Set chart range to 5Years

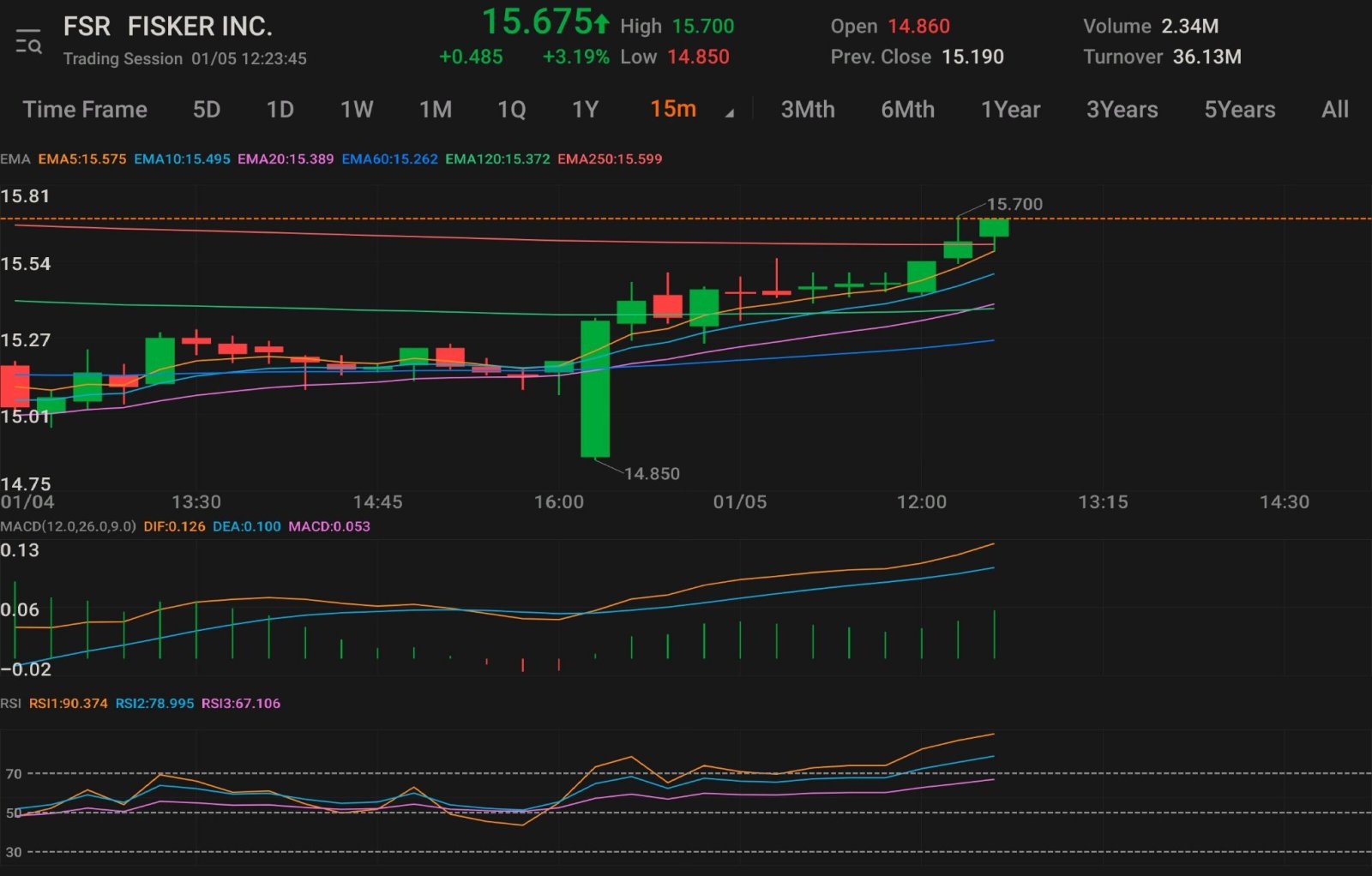(1240, 110)
